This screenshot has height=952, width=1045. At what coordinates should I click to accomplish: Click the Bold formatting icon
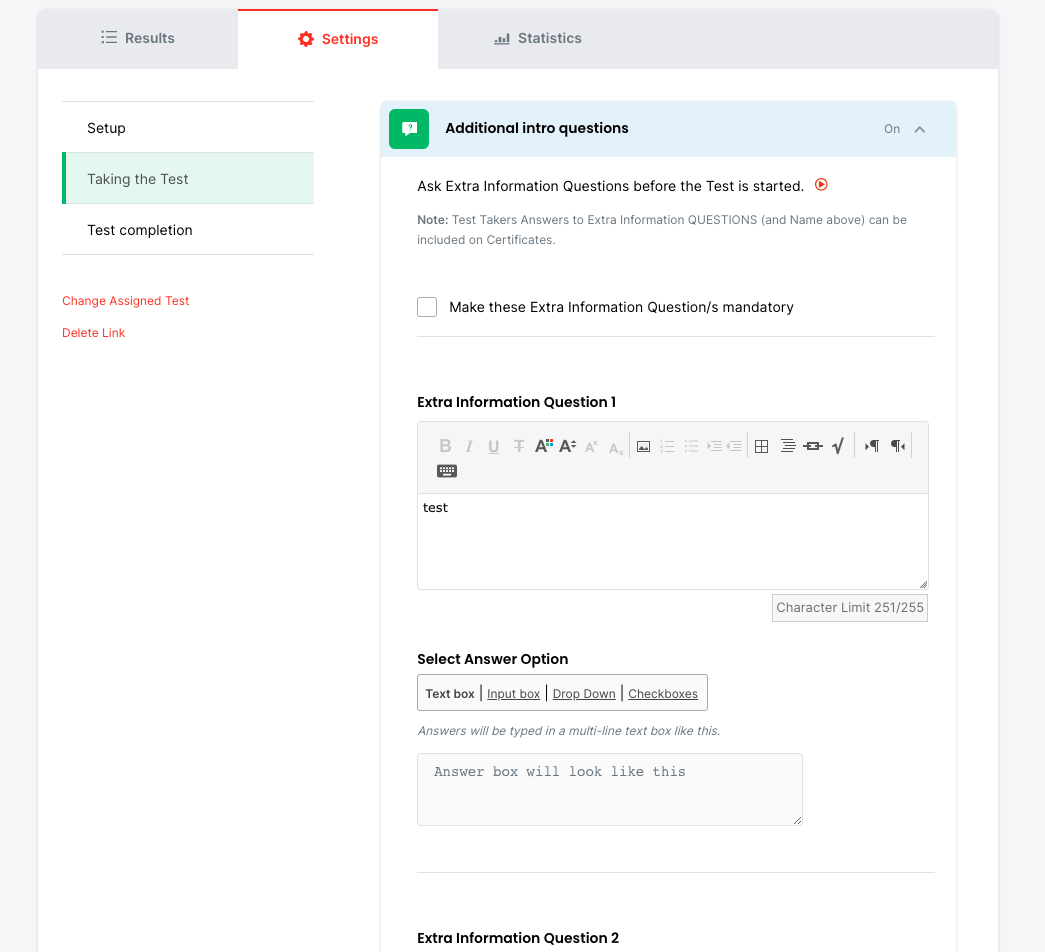coord(445,446)
